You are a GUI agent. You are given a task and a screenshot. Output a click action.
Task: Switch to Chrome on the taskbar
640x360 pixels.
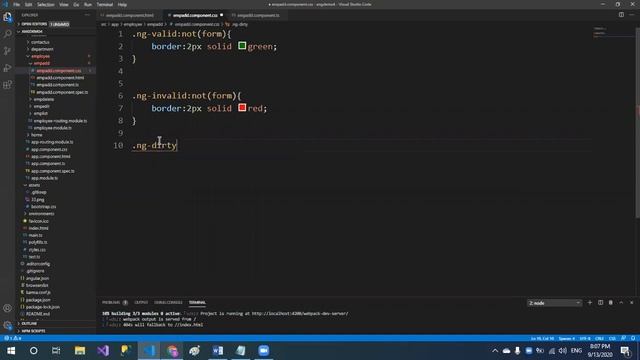(172, 351)
